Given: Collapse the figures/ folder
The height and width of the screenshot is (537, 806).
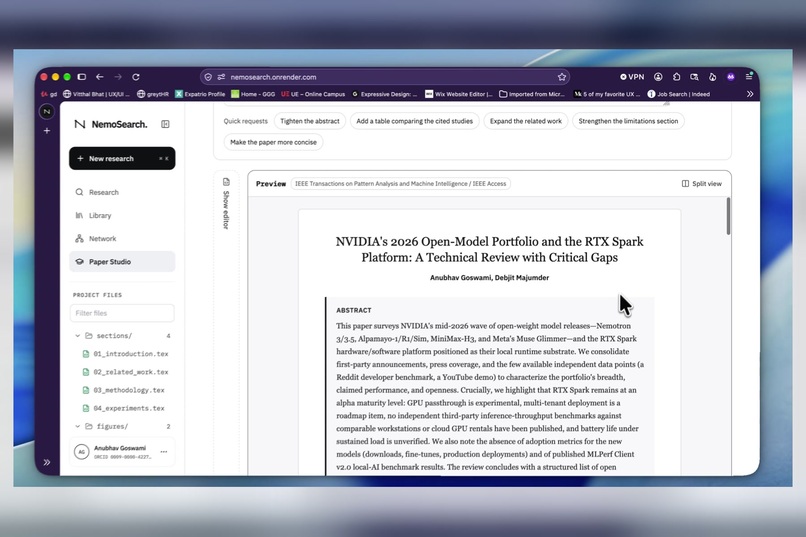Looking at the screenshot, I should click(x=78, y=426).
